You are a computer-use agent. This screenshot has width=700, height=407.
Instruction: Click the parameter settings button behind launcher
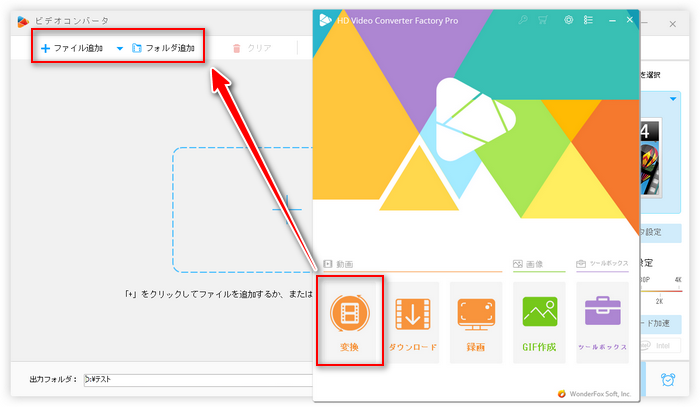[661, 233]
